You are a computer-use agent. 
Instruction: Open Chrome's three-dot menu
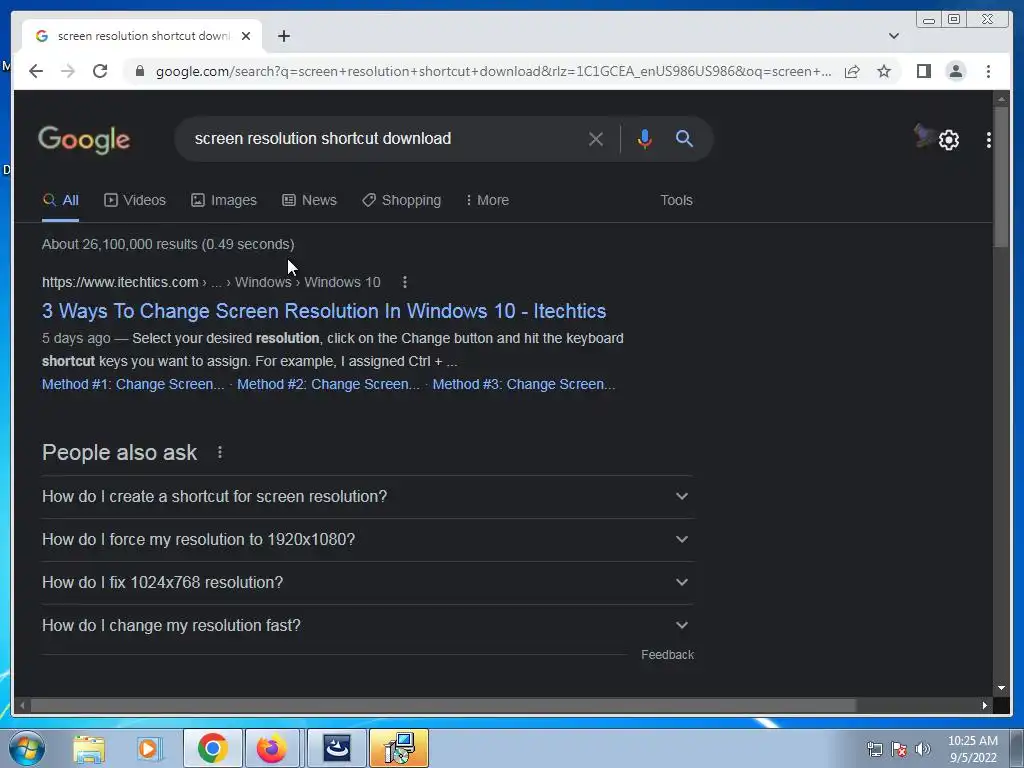click(988, 71)
